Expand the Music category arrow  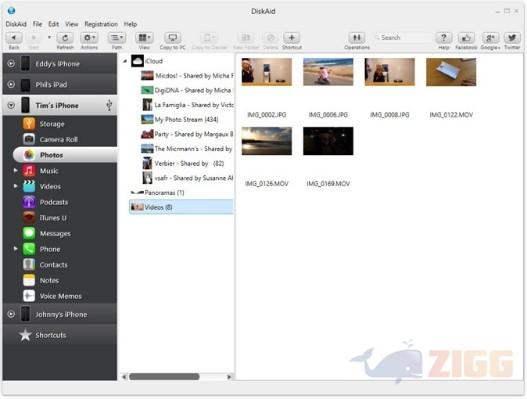15,170
